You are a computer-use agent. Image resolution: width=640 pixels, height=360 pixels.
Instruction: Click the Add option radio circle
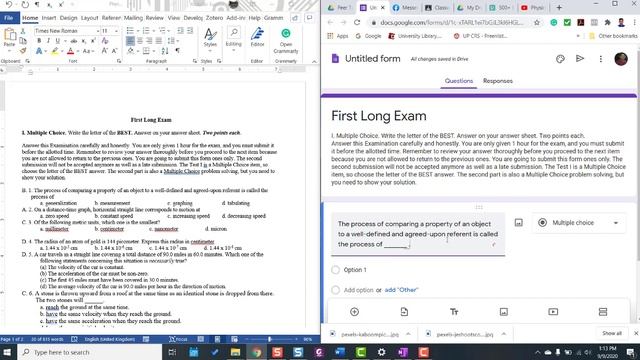(336, 290)
